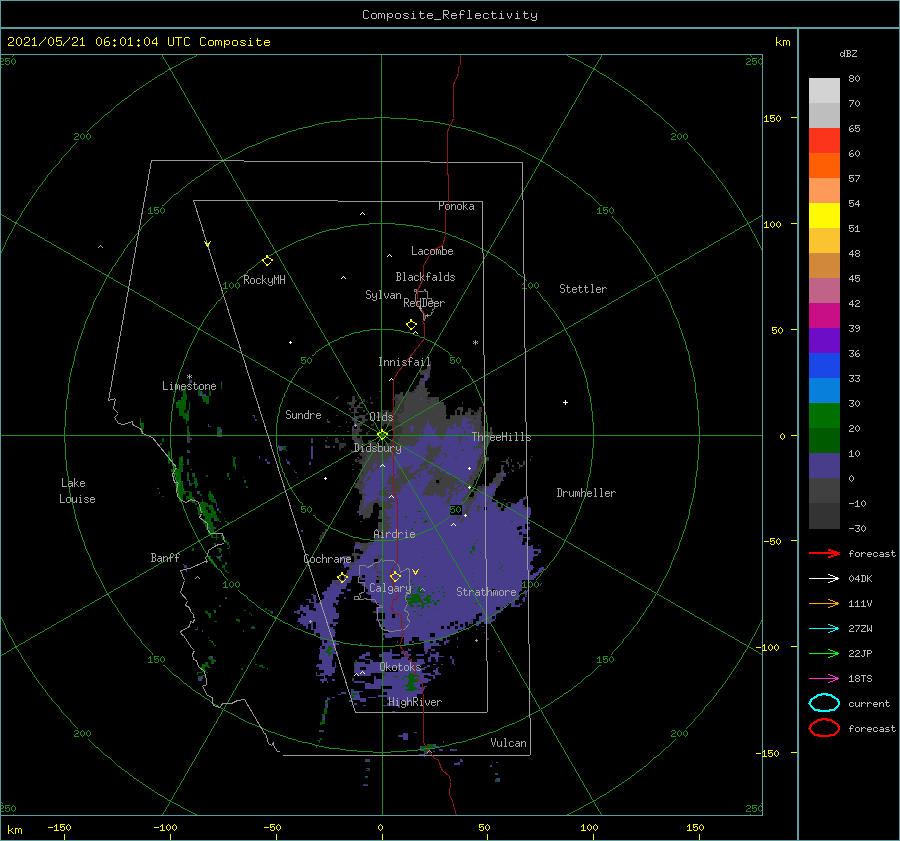
Task: Click the Sylvan label
Action: click(x=383, y=295)
